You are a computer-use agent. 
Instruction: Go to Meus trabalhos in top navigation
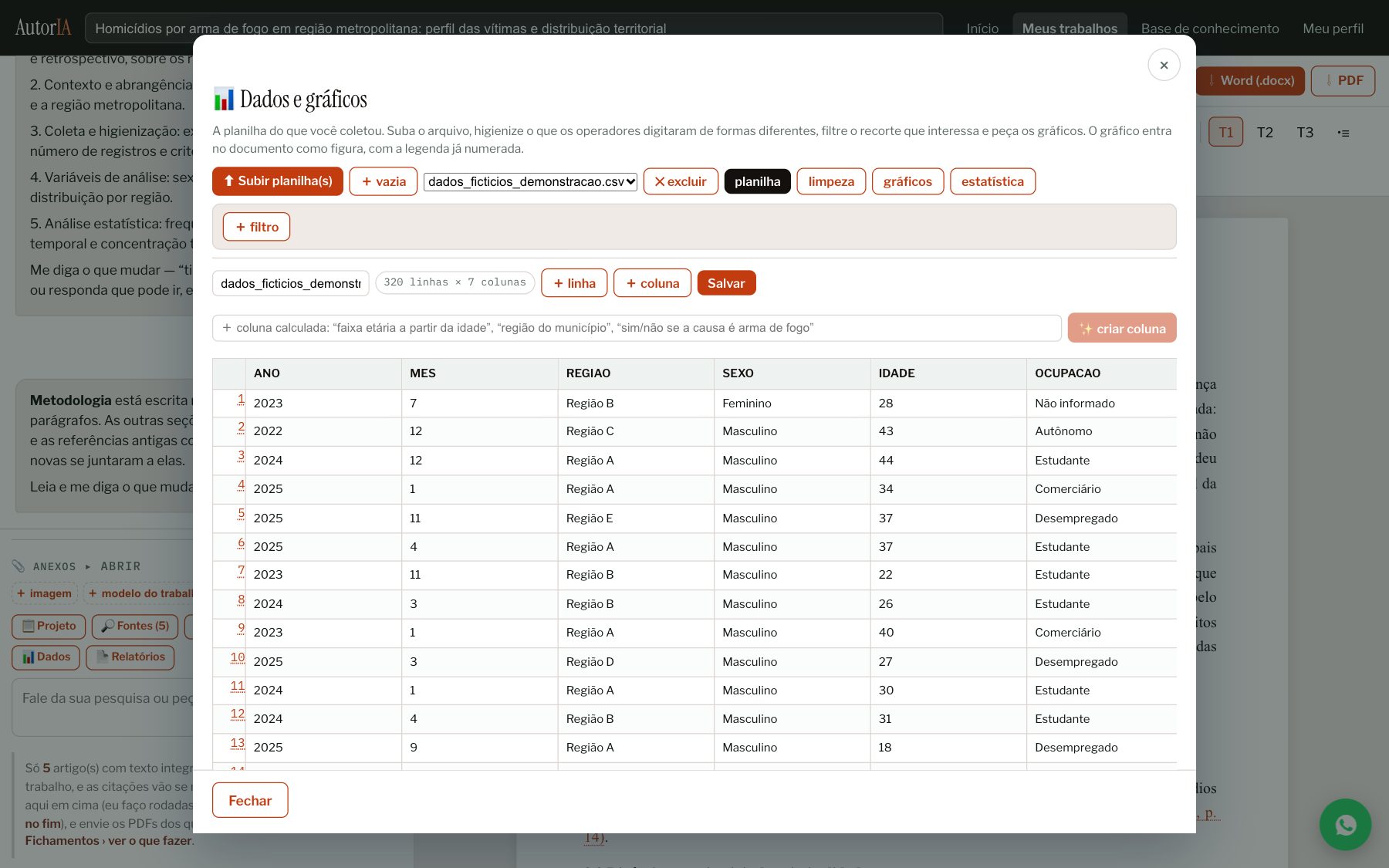[x=1070, y=29]
